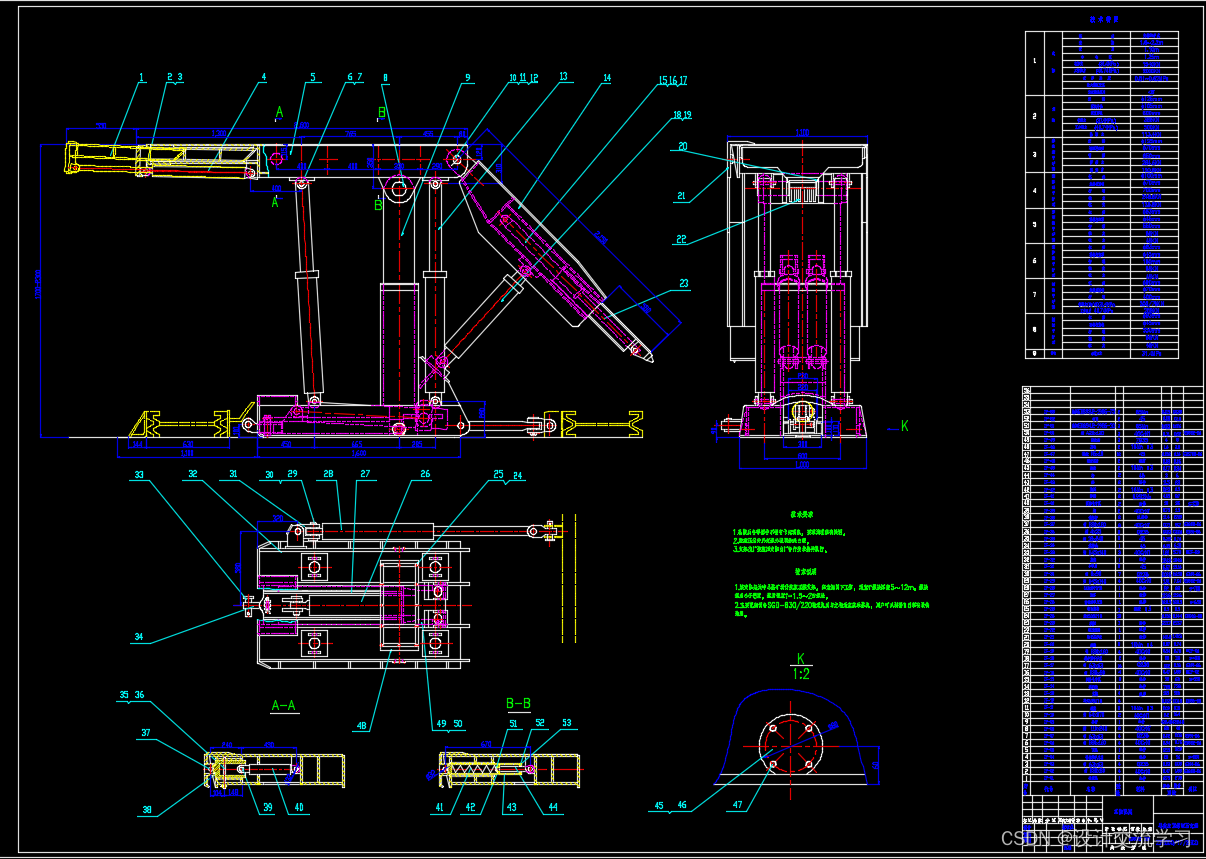Viewport: 1206px width, 859px height.
Task: Click callout number 38 below section A-A
Action: [x=147, y=810]
